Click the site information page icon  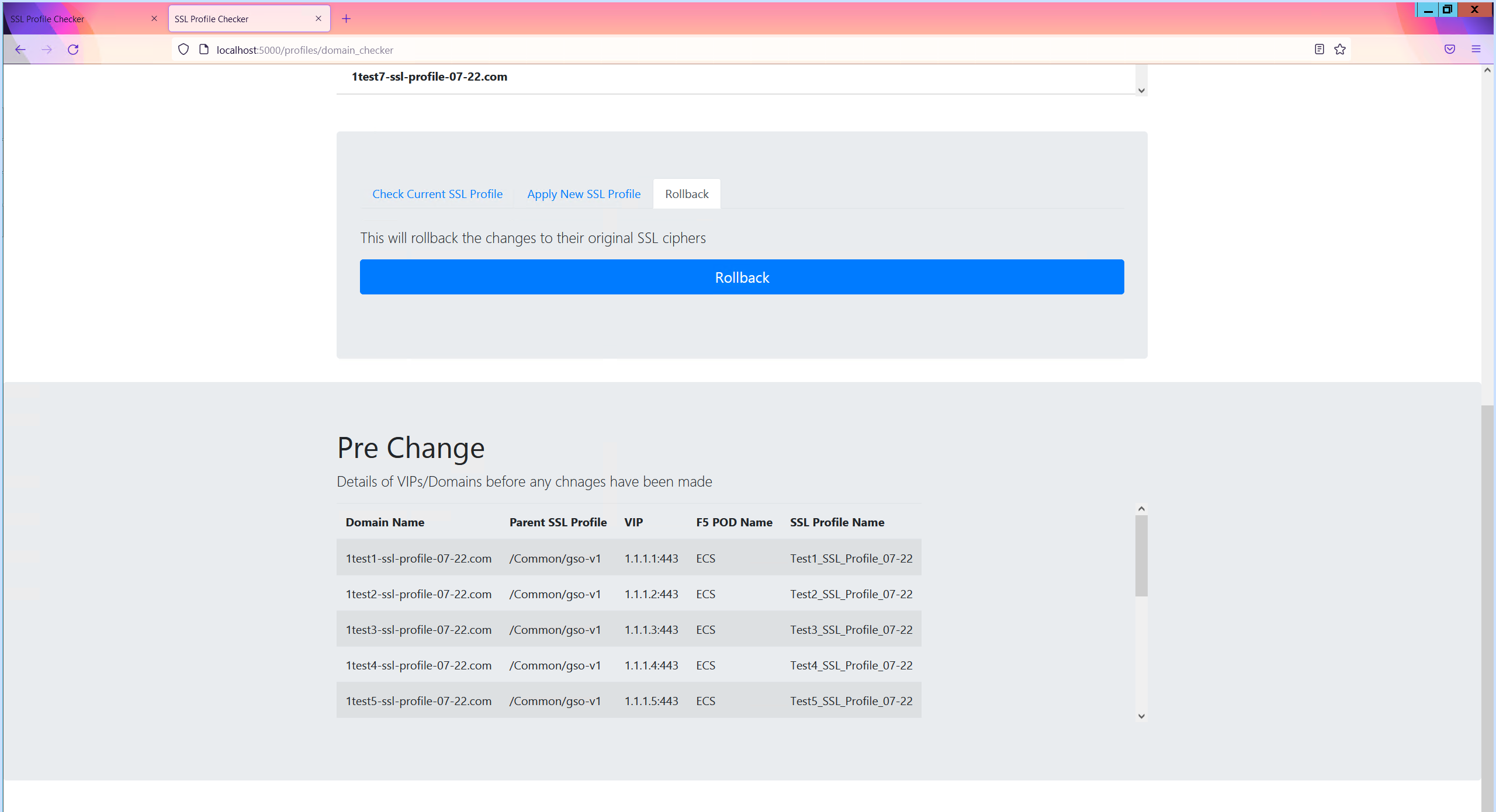coord(204,50)
